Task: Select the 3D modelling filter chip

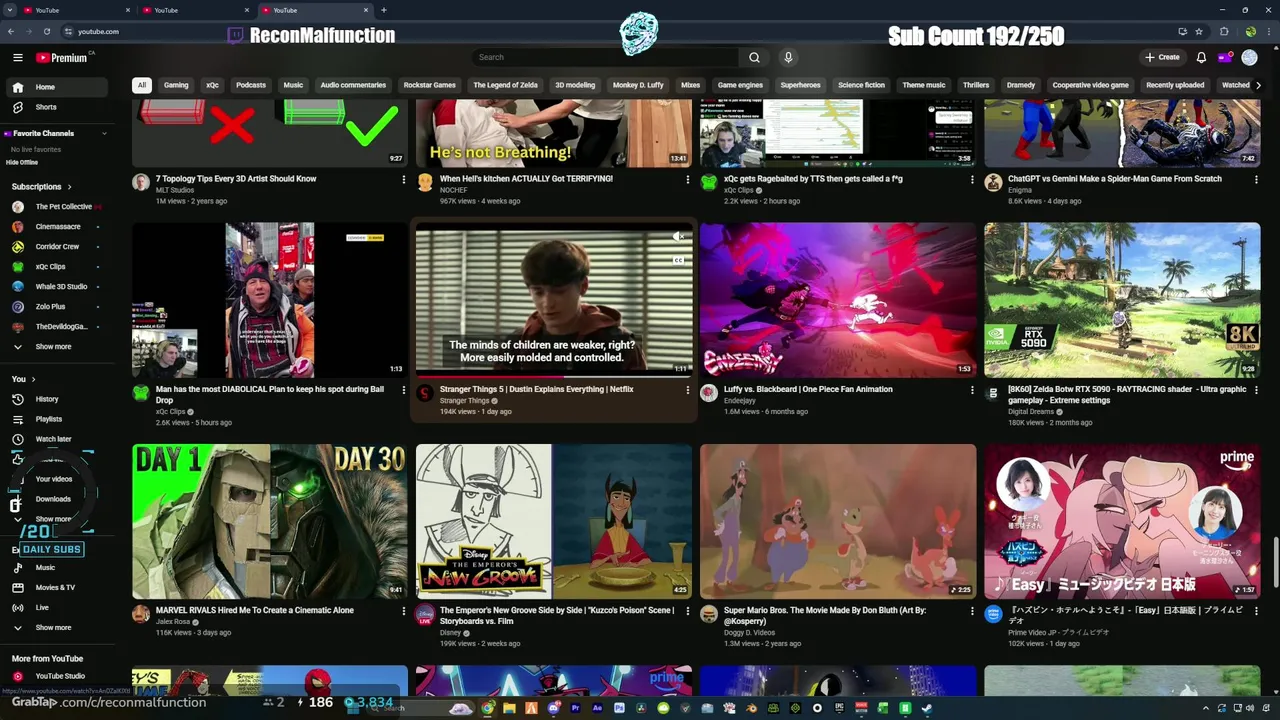Action: coord(575,85)
